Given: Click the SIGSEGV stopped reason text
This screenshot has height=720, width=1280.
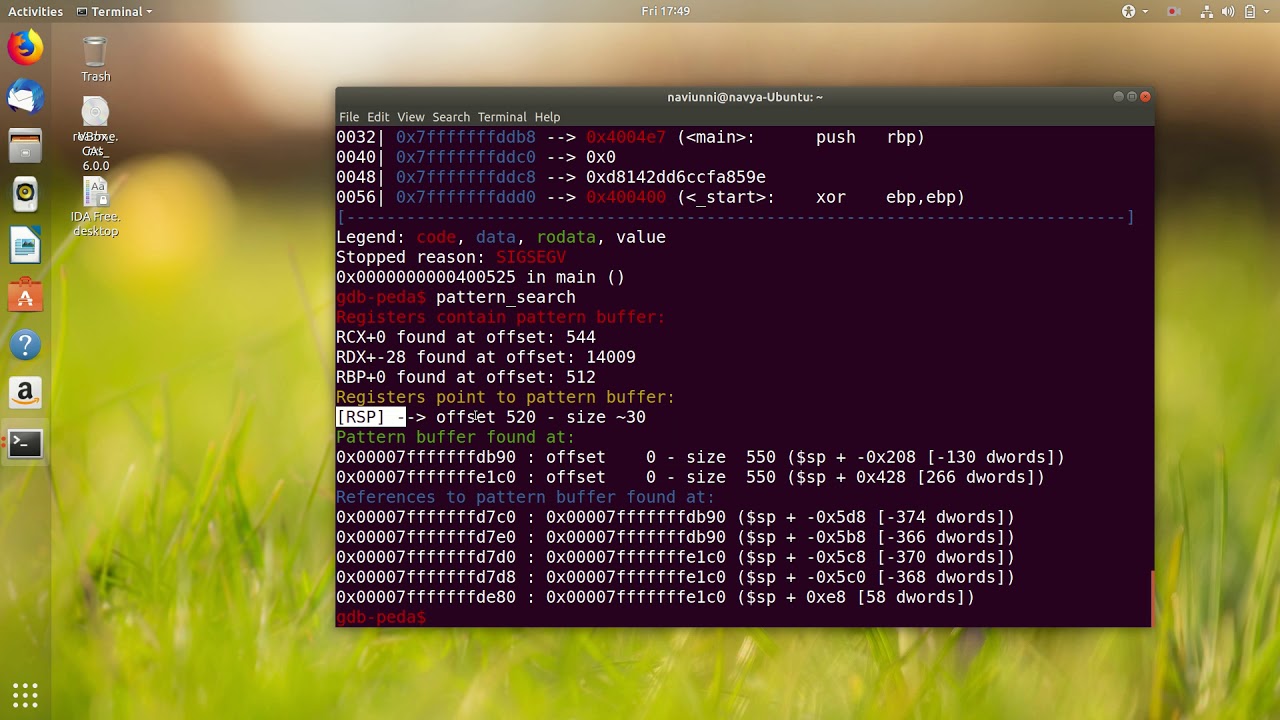Looking at the screenshot, I should (x=531, y=257).
